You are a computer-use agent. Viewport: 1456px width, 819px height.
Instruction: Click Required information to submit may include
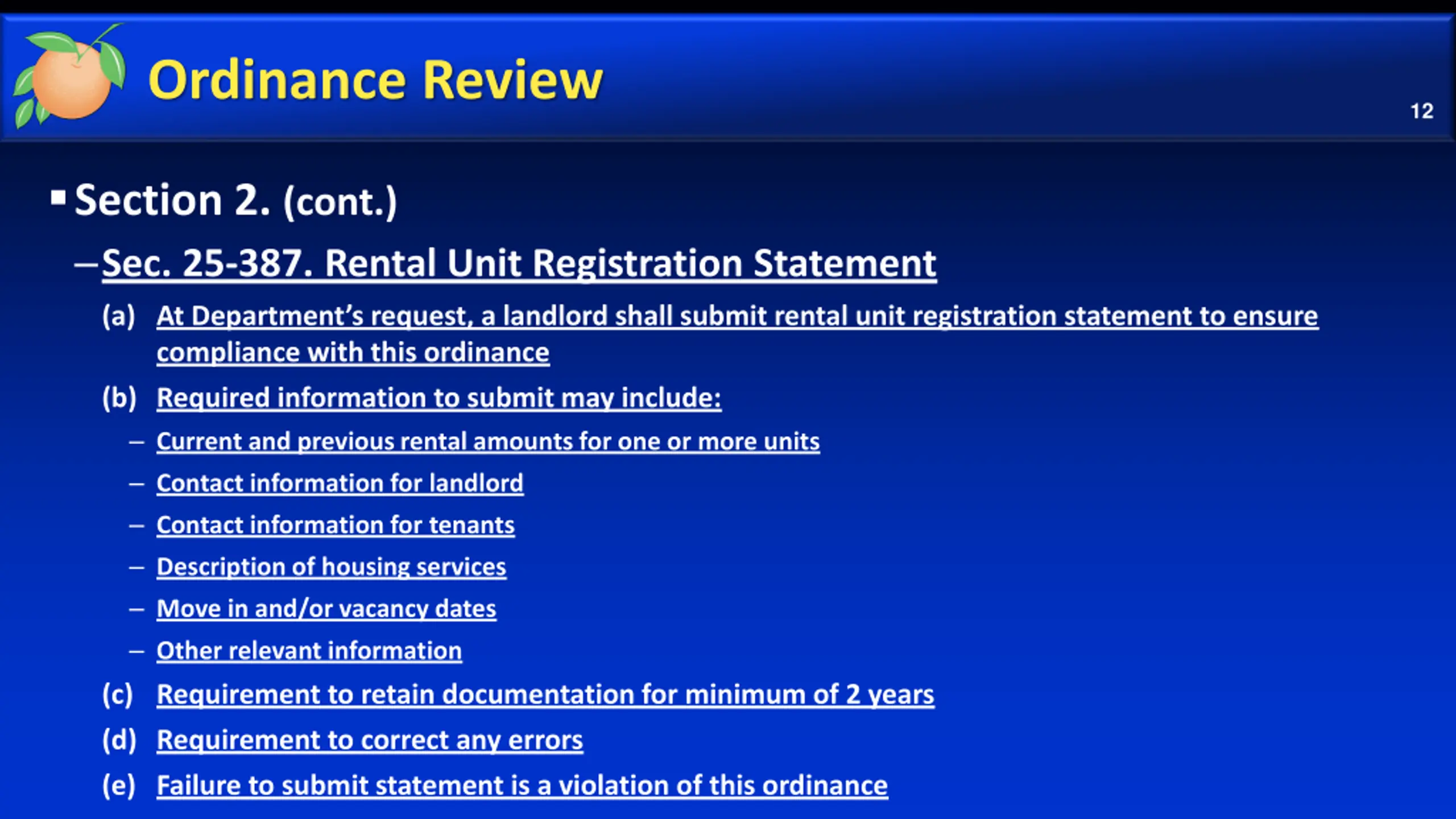click(439, 398)
